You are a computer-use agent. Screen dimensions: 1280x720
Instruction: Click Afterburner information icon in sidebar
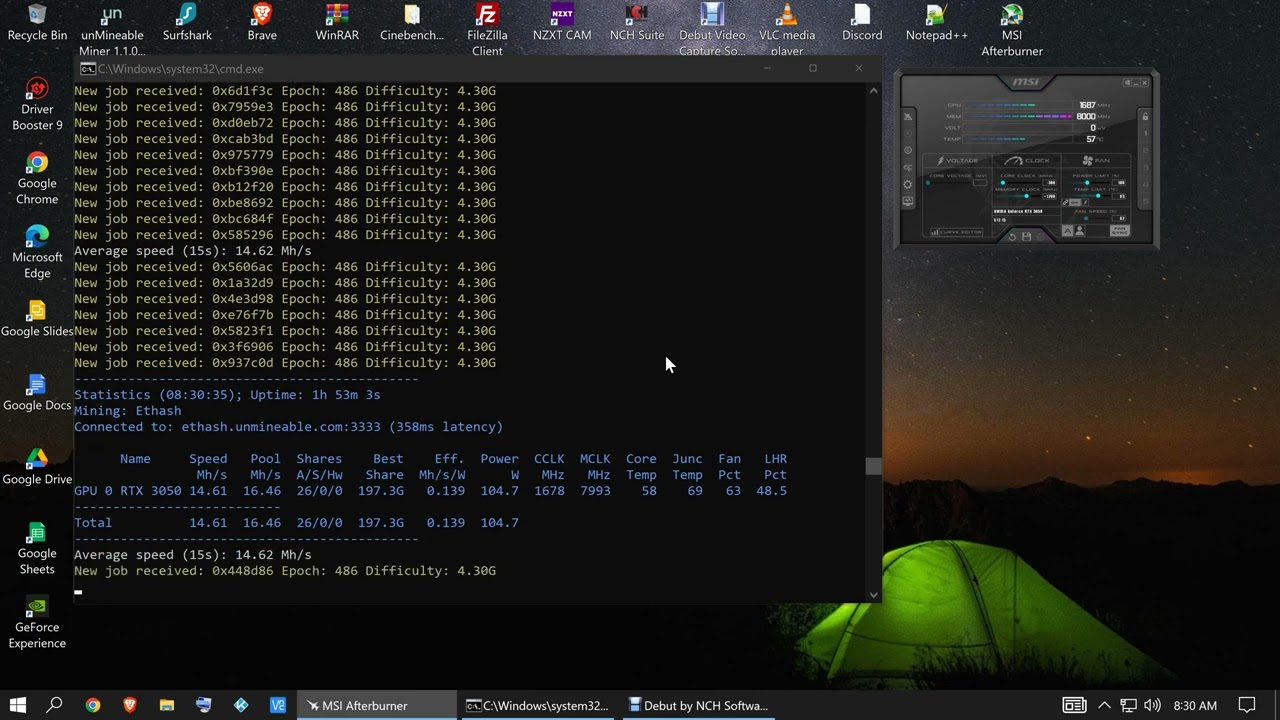pyautogui.click(x=908, y=150)
